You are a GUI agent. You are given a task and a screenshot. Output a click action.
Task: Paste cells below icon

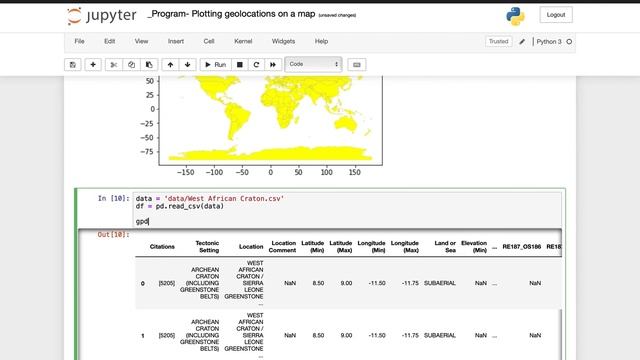tap(149, 64)
